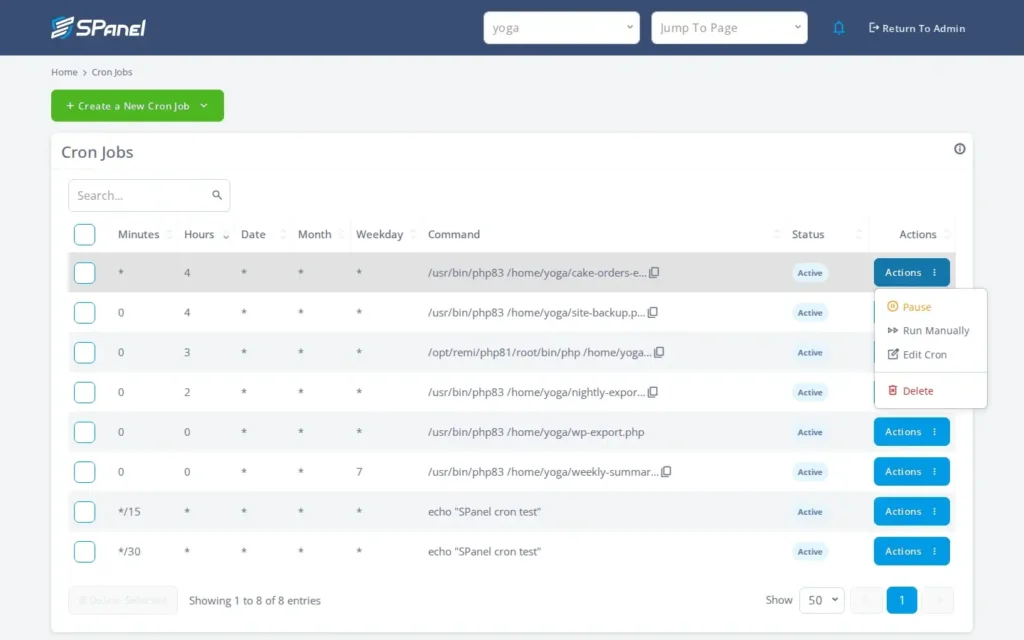The height and width of the screenshot is (640, 1024).
Task: Click the SPanel logo
Action: tap(99, 27)
